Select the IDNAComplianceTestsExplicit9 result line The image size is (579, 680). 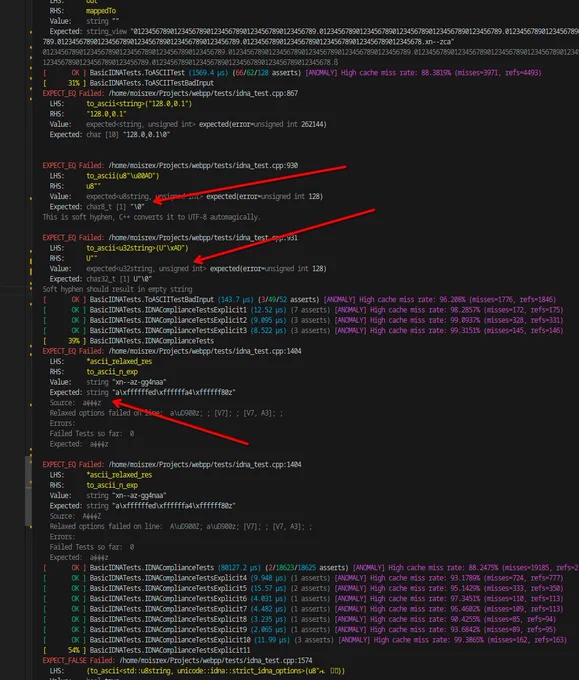coord(299,629)
